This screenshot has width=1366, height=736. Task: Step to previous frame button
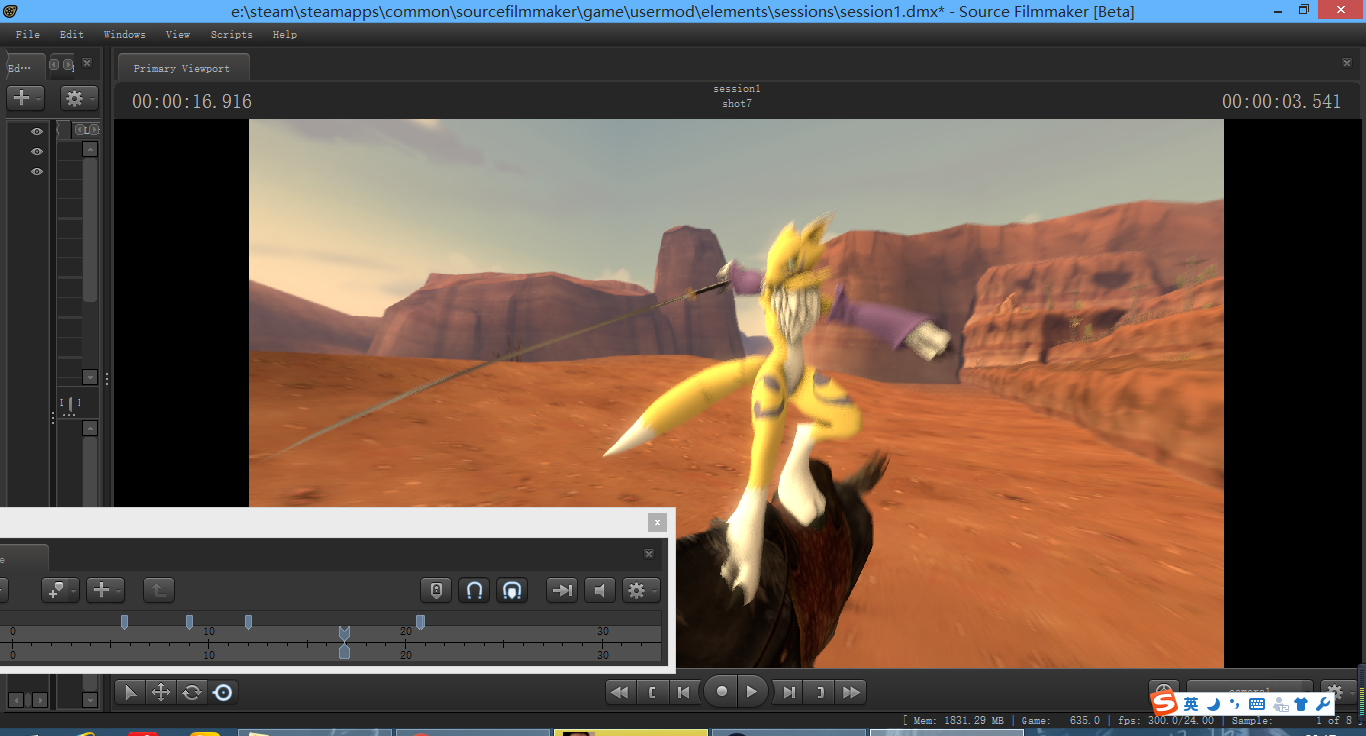(683, 692)
